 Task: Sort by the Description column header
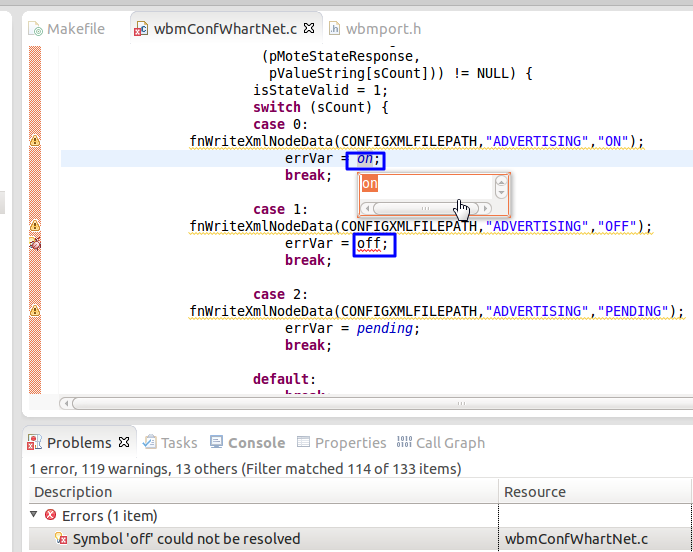coord(263,492)
